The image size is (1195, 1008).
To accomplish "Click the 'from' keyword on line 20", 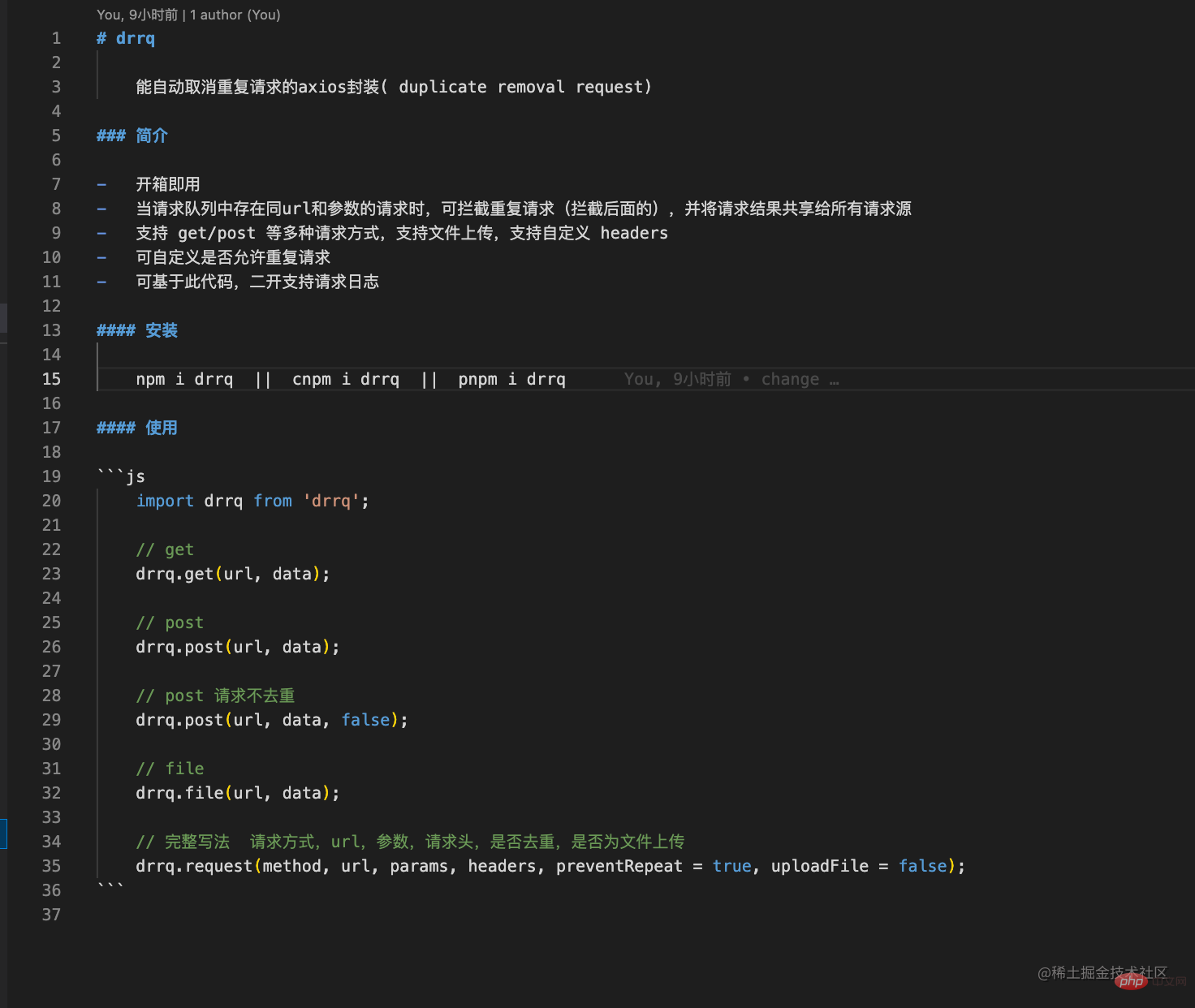I will point(272,501).
